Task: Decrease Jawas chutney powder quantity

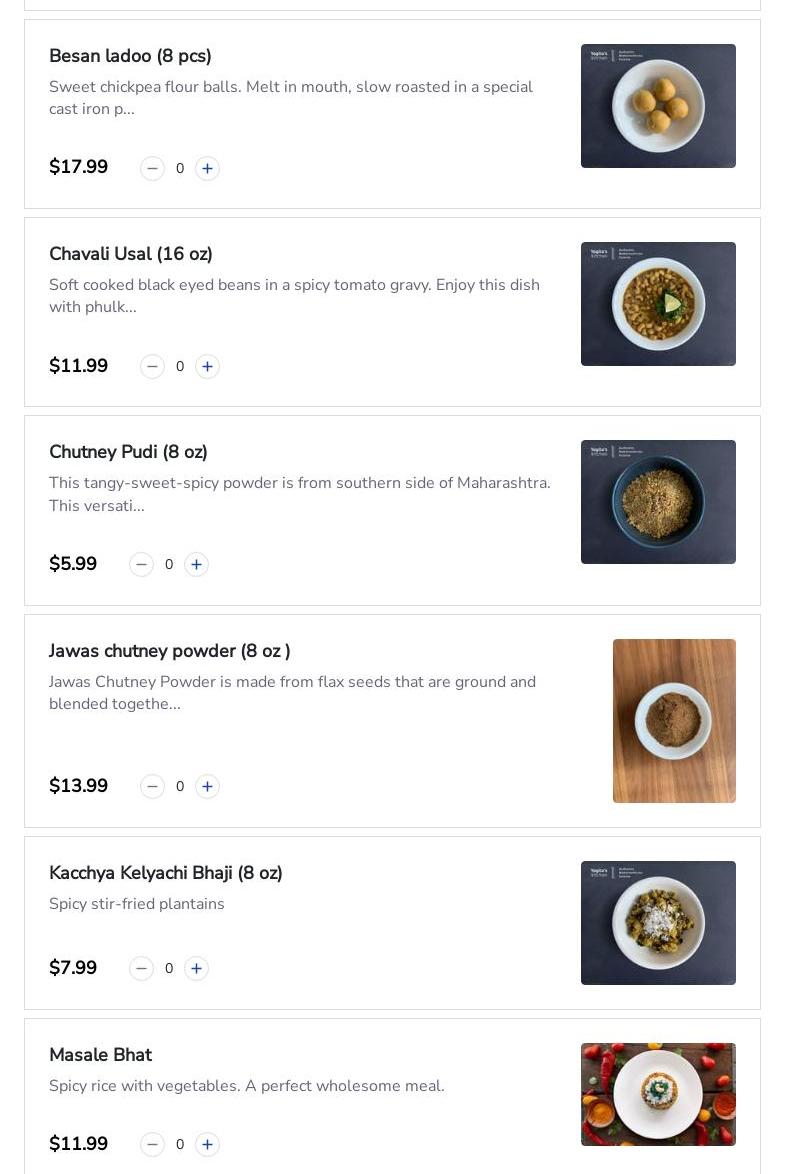Action: tap(152, 786)
